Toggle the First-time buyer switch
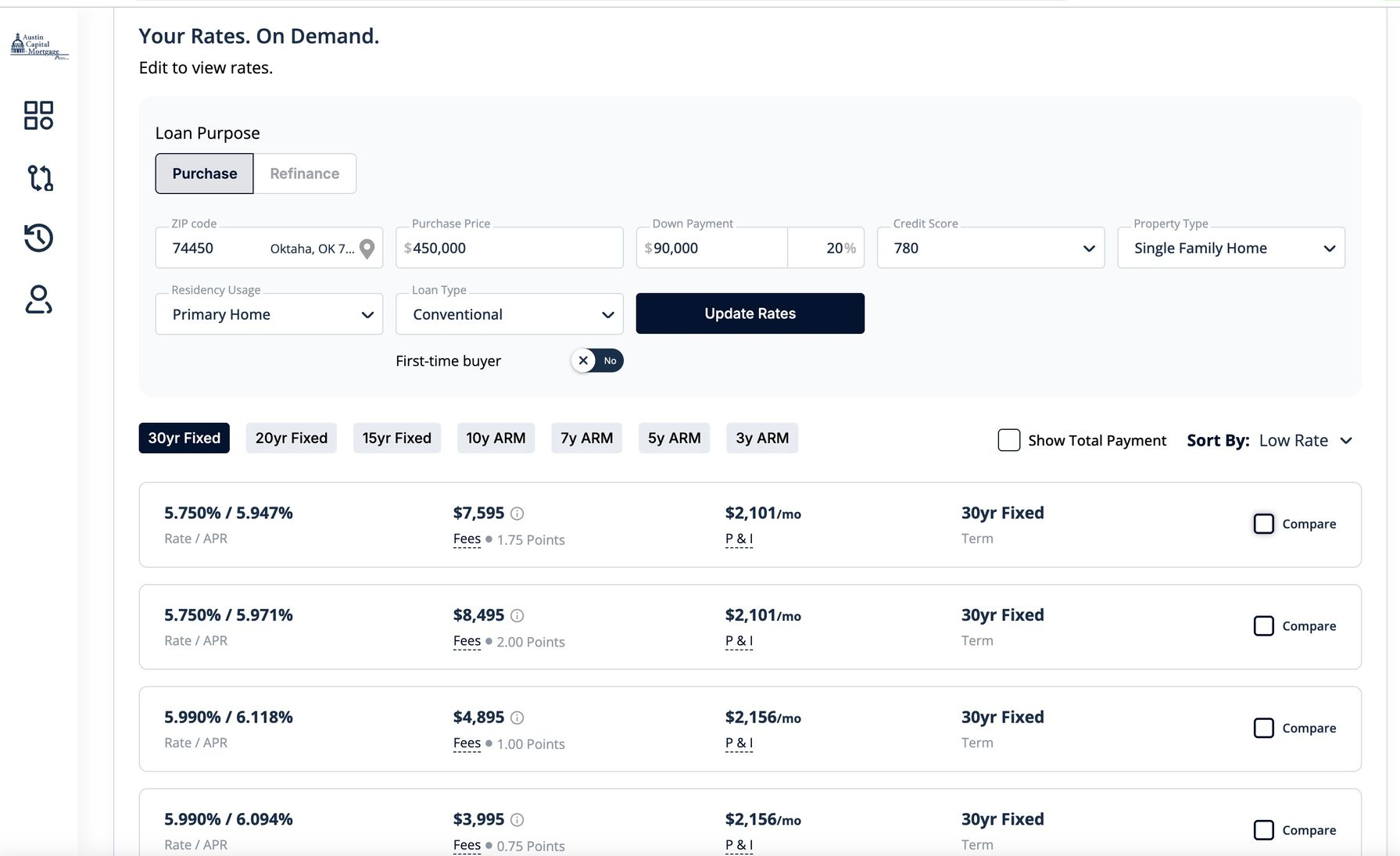 point(597,360)
